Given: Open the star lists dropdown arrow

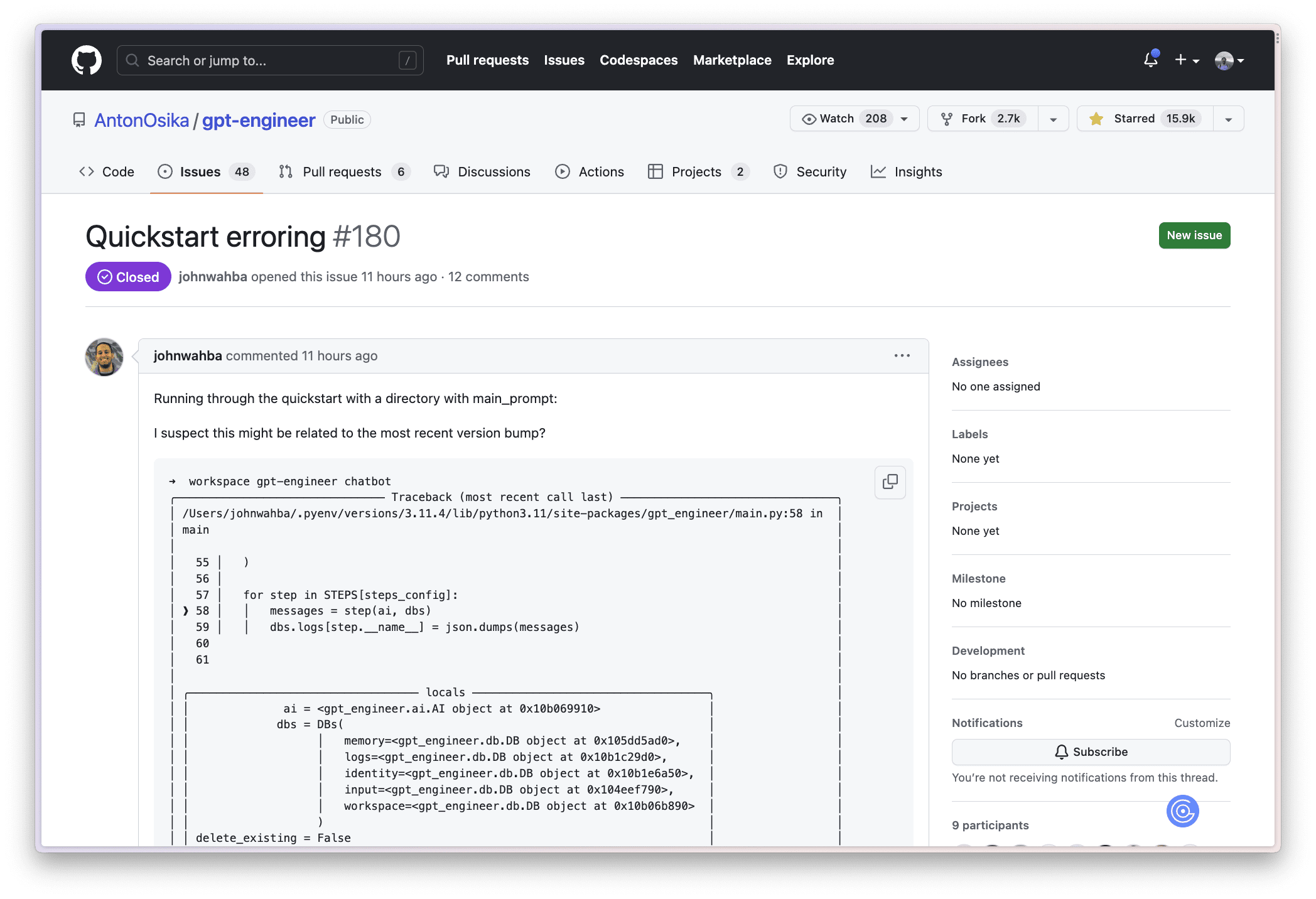Looking at the screenshot, I should tap(1229, 119).
